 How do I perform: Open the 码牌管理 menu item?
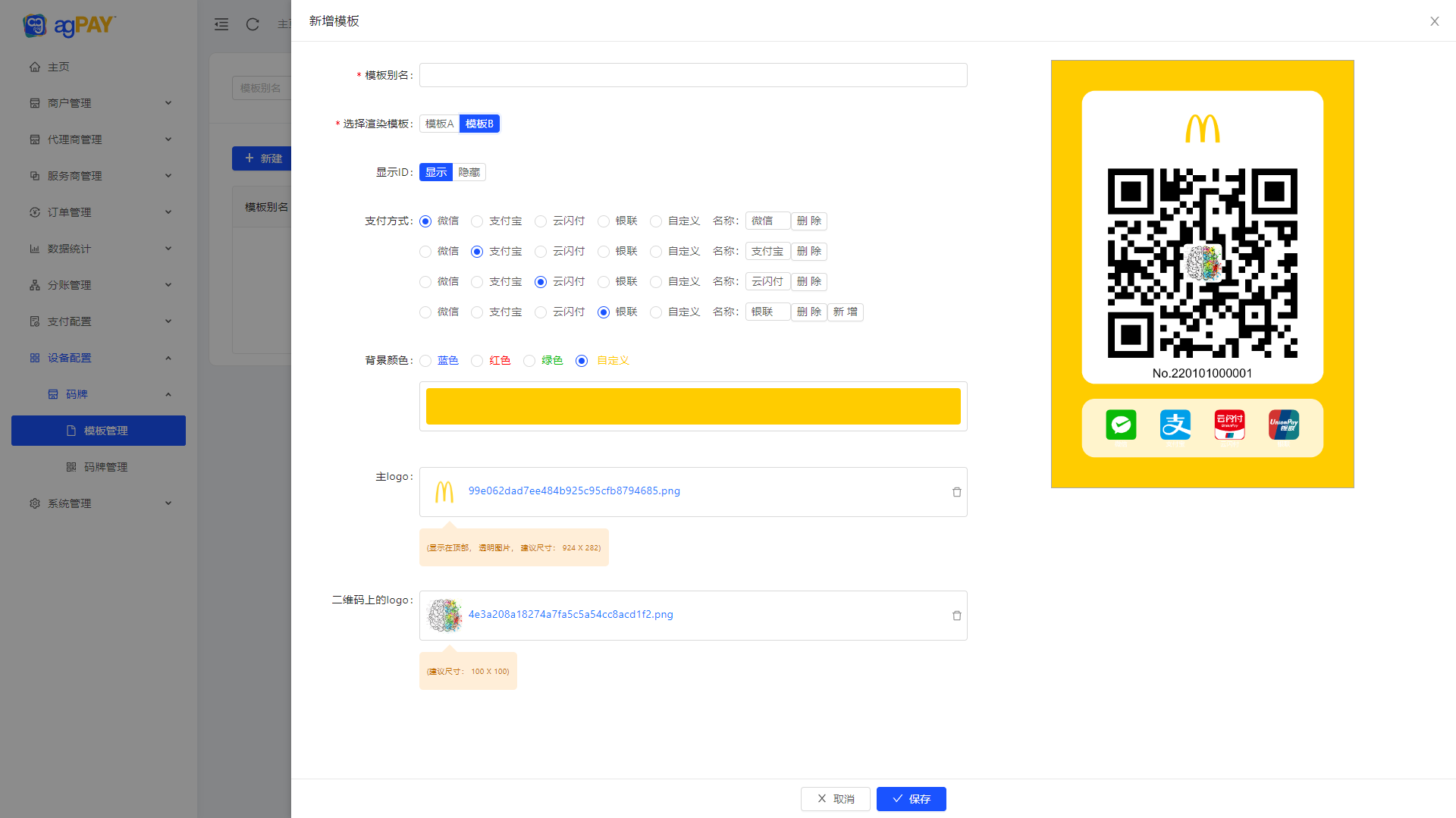[99, 467]
